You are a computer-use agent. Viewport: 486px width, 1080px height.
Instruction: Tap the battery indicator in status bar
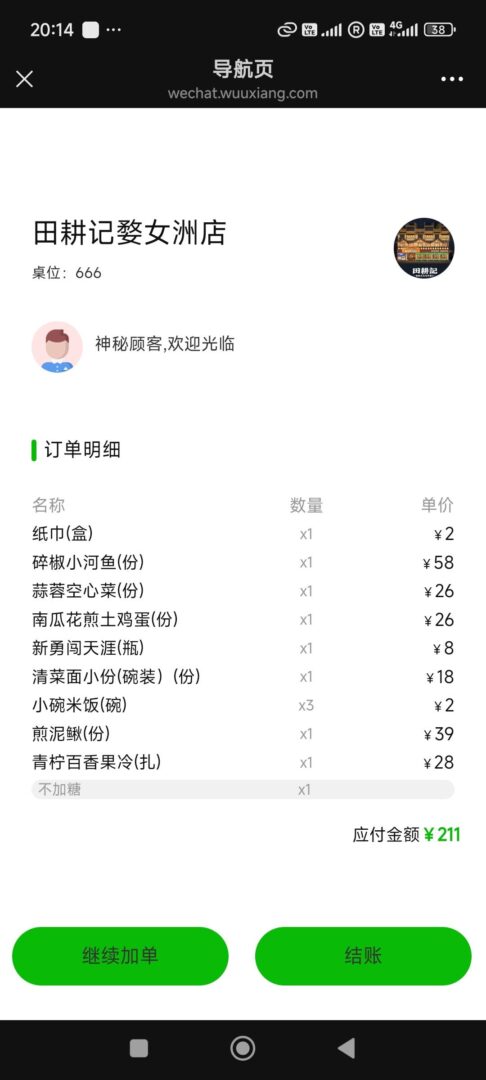[439, 30]
